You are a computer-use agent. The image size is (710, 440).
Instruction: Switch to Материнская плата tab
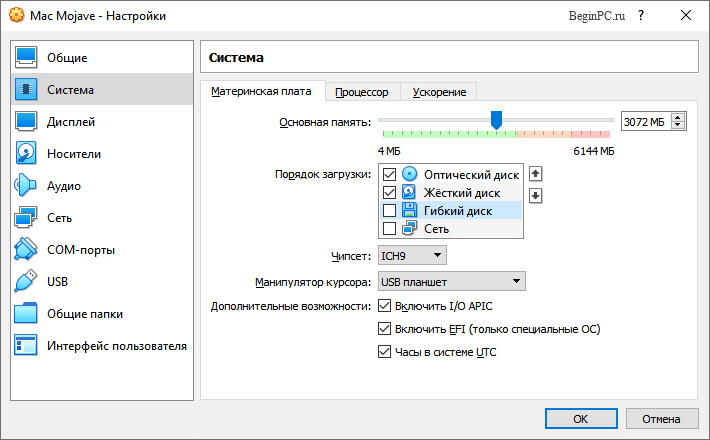(x=261, y=91)
